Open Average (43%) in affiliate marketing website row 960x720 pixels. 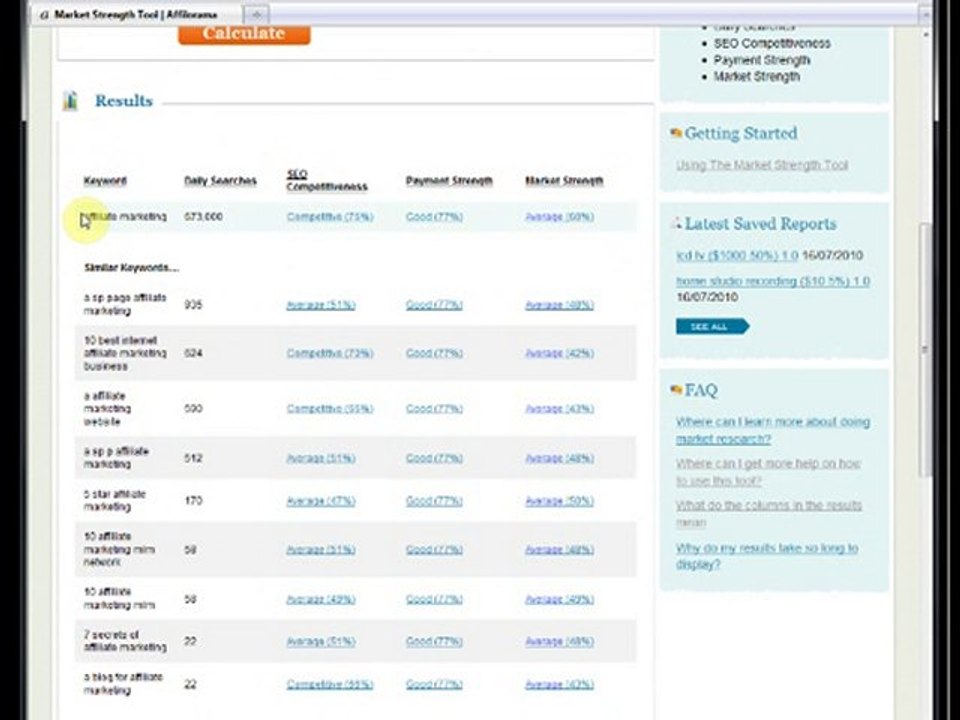pos(560,409)
